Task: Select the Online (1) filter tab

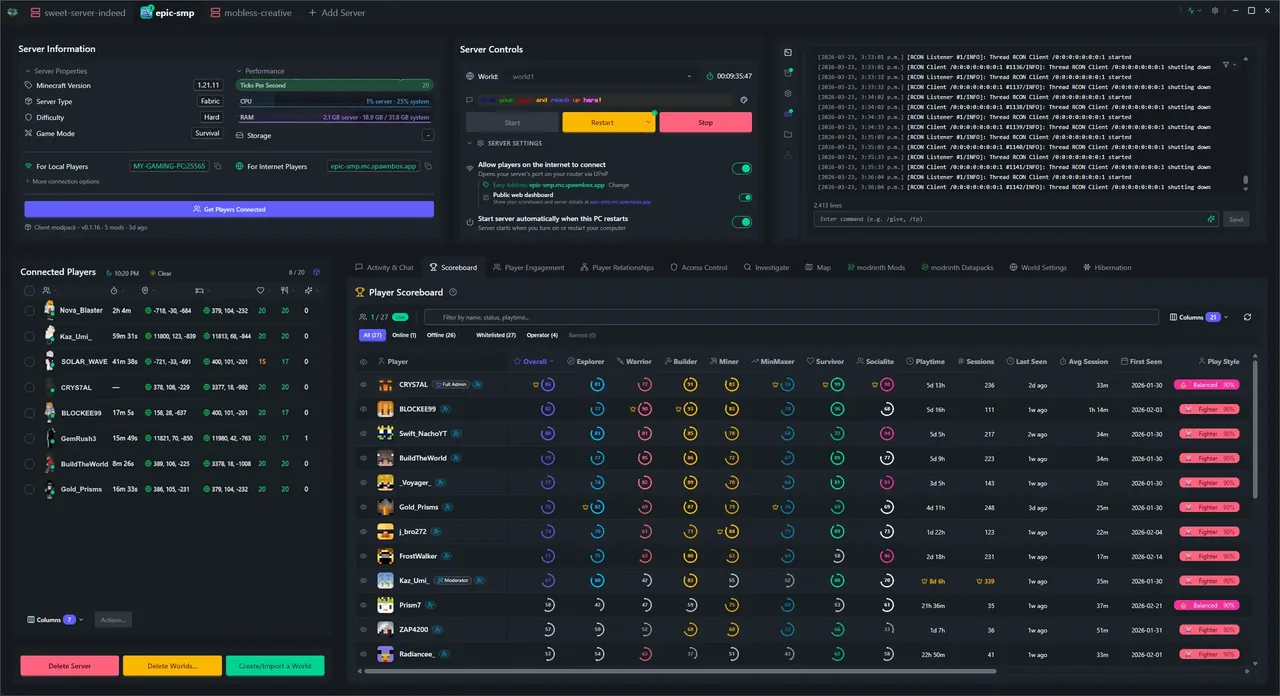Action: click(x=404, y=335)
